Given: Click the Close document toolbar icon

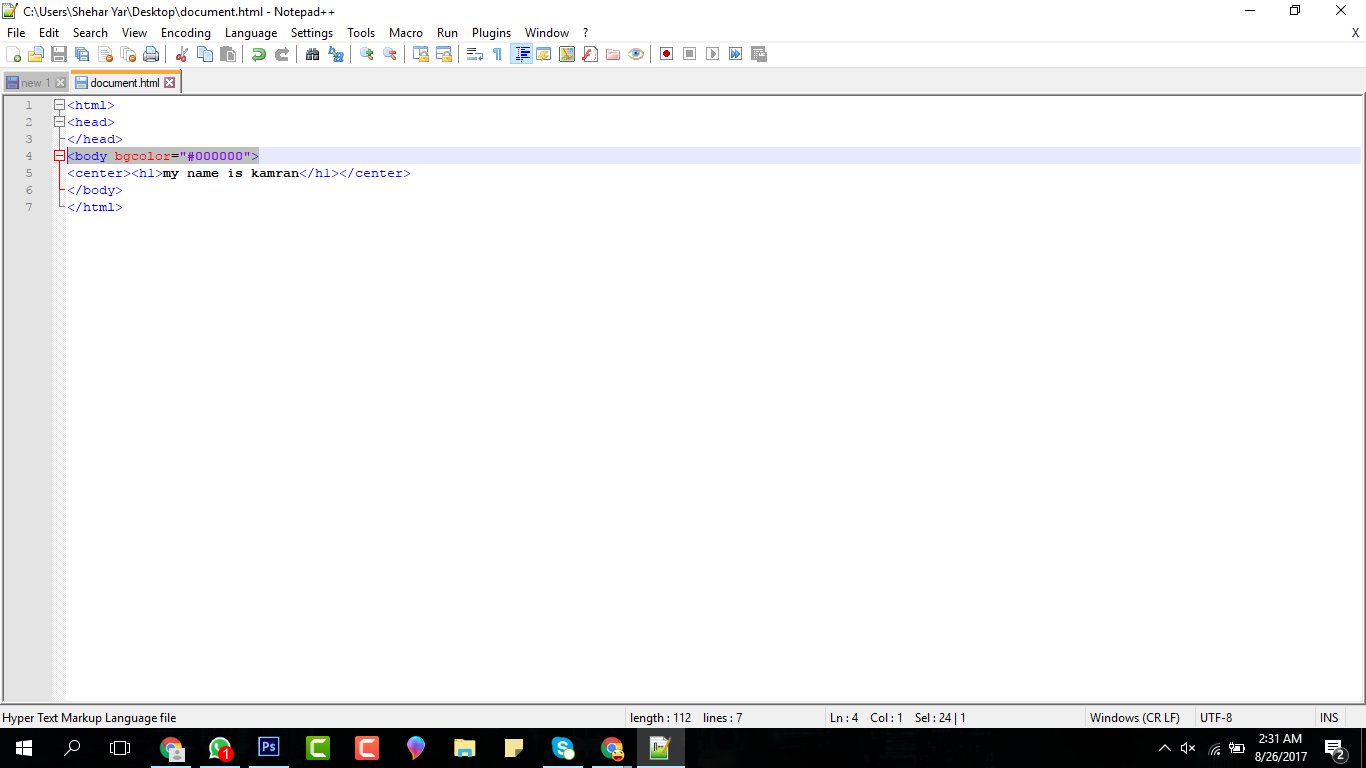Looking at the screenshot, I should tap(105, 54).
